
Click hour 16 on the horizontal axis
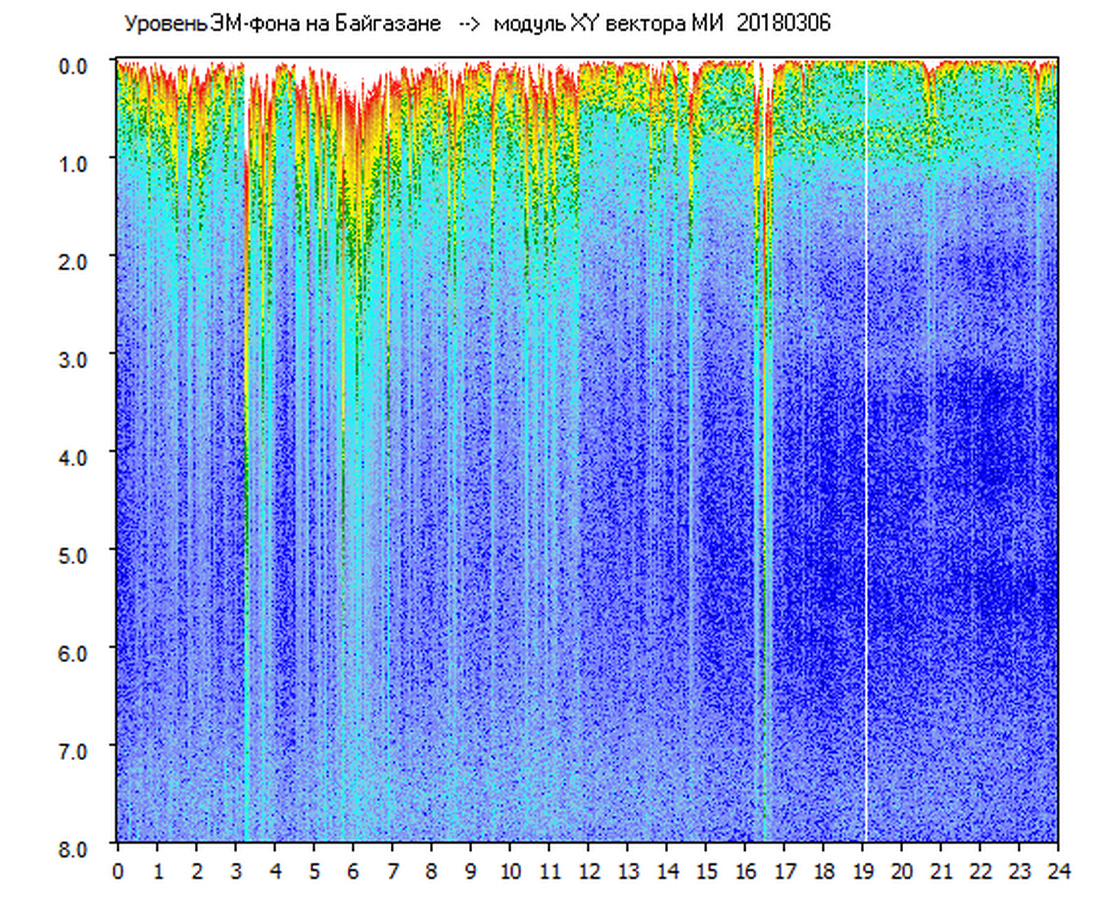745,871
